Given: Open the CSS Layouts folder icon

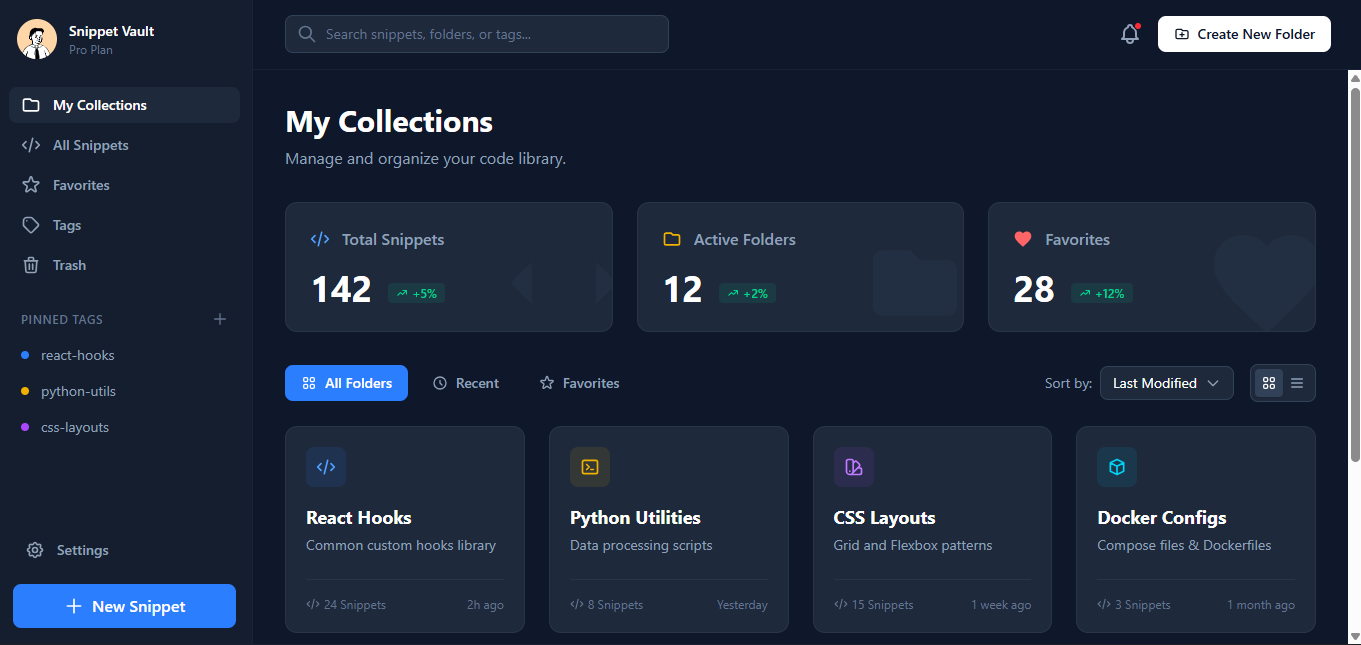Looking at the screenshot, I should (853, 466).
